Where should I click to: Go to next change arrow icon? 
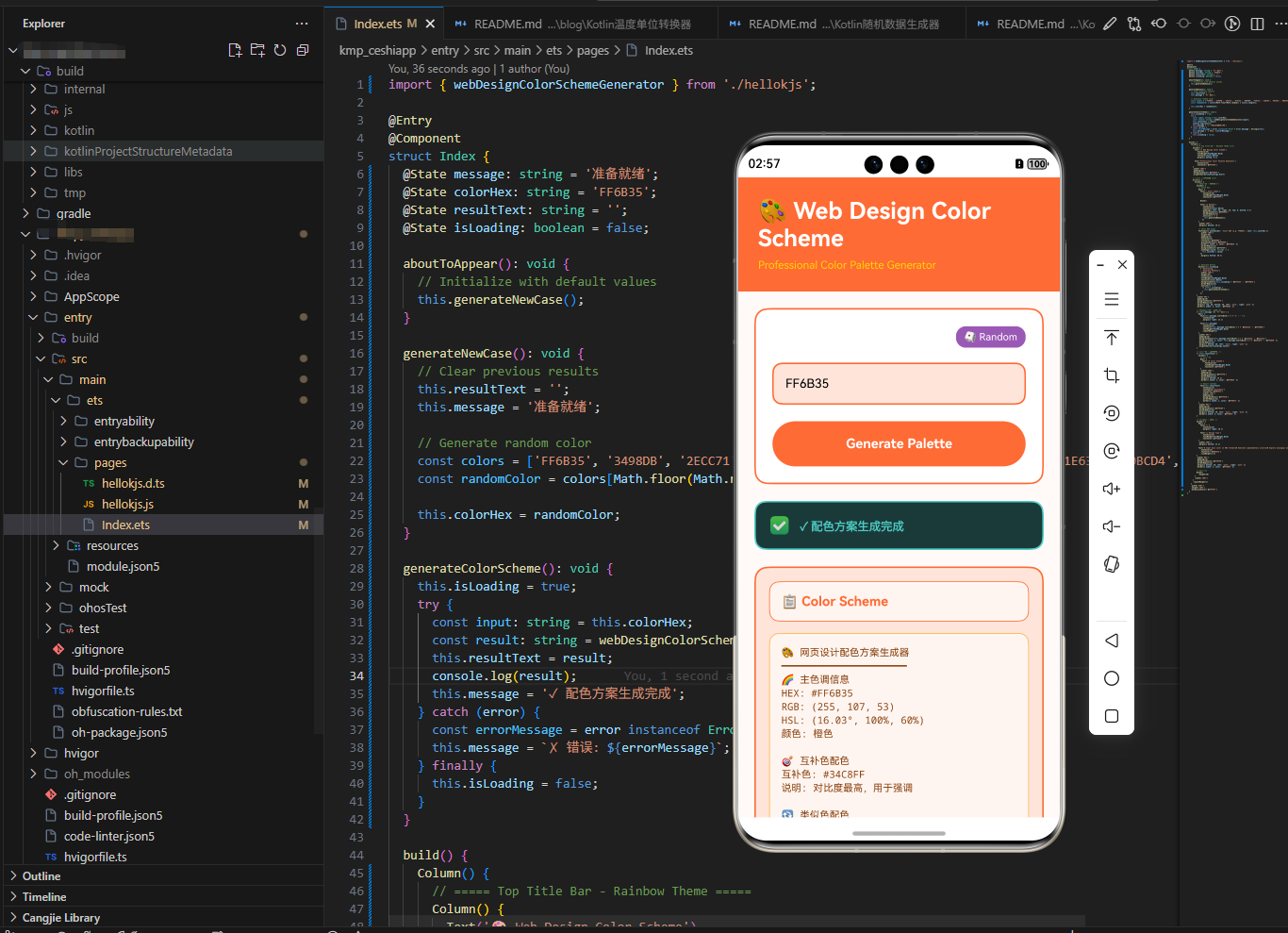(x=1208, y=24)
